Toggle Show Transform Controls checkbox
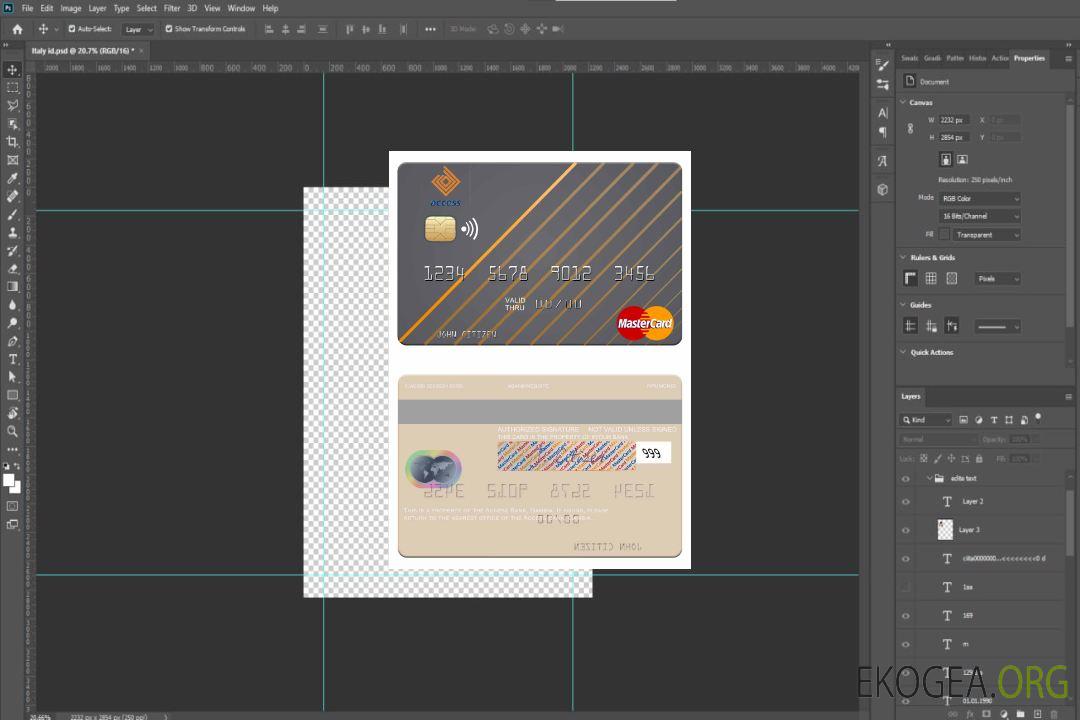Image resolution: width=1080 pixels, height=720 pixels. 169,29
